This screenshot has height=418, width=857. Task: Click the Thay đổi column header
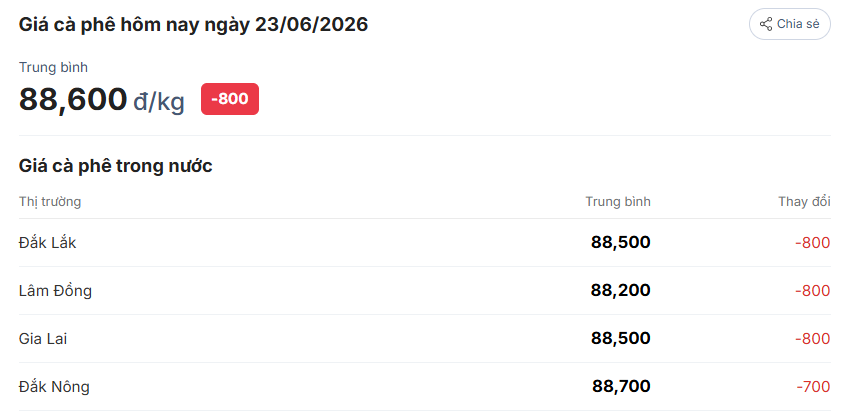click(x=805, y=202)
